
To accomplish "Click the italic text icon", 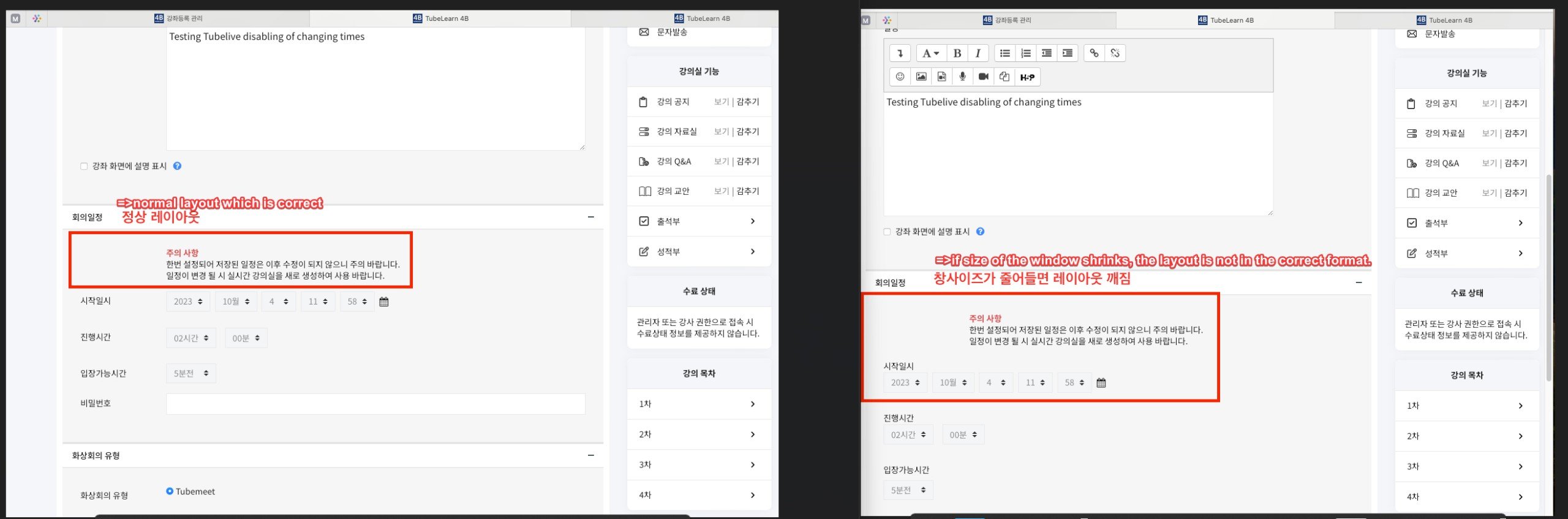I will [x=978, y=53].
